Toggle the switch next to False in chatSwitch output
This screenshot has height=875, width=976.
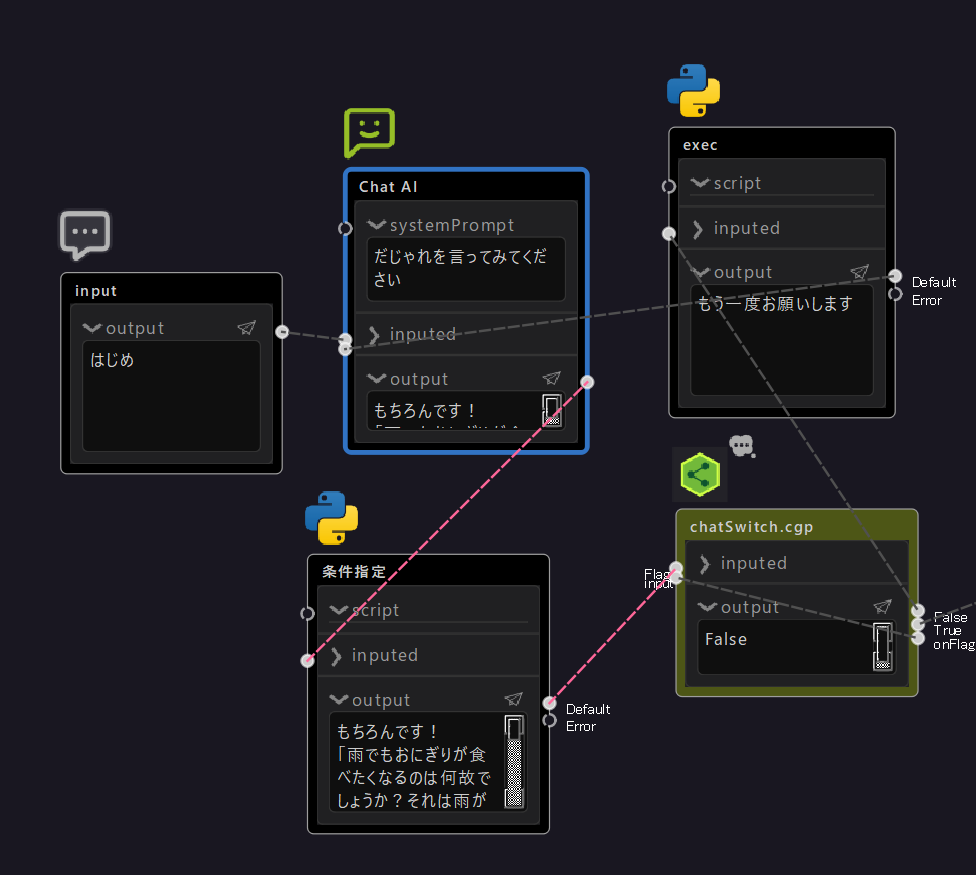[881, 647]
